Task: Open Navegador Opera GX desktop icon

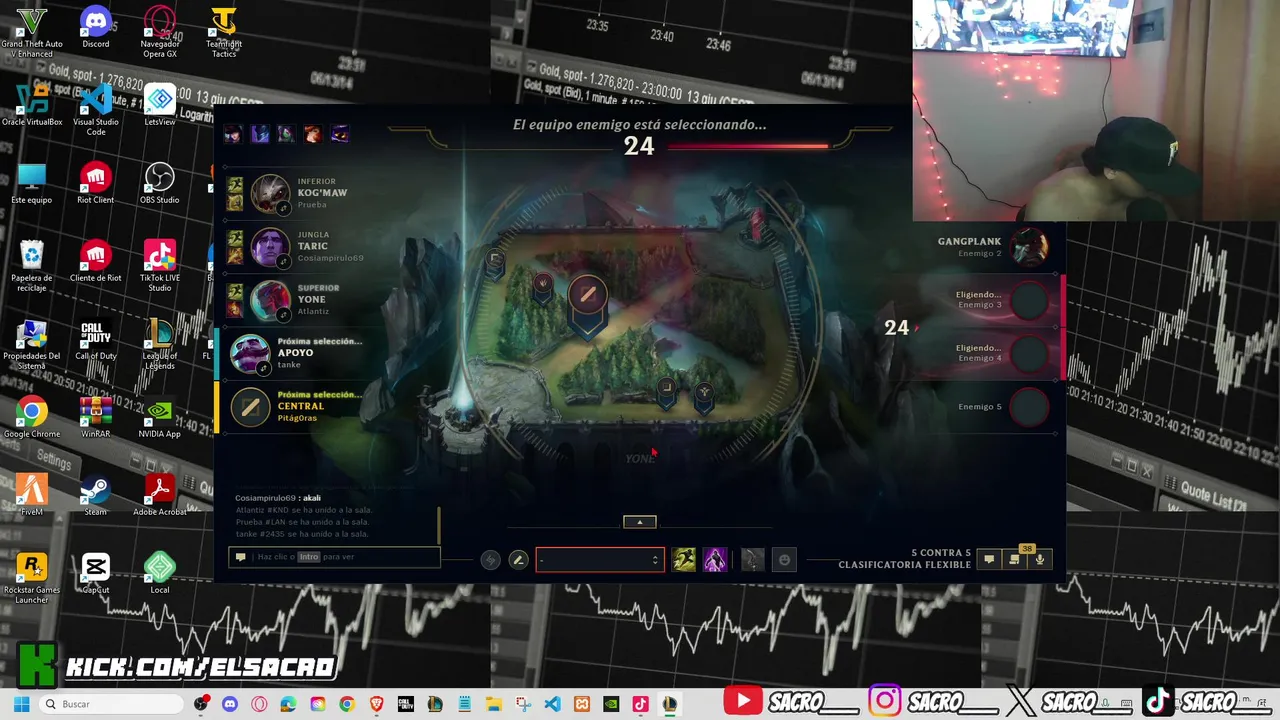Action: 160,31
